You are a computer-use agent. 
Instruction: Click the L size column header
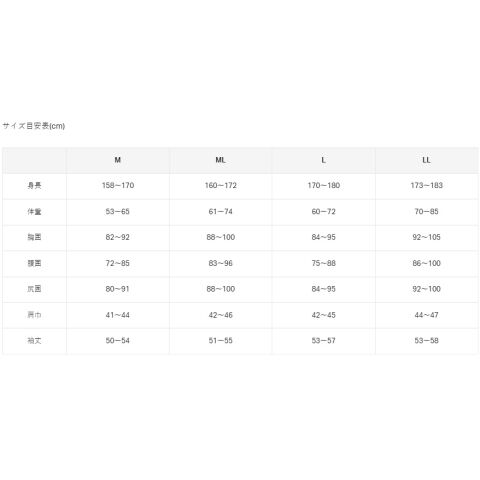(323, 160)
